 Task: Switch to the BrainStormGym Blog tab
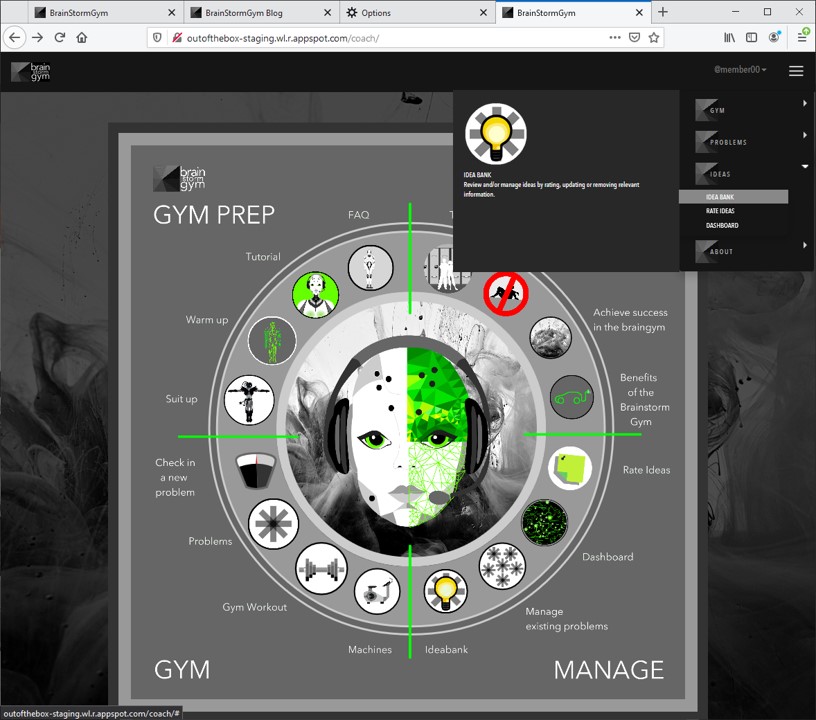[x=261, y=12]
